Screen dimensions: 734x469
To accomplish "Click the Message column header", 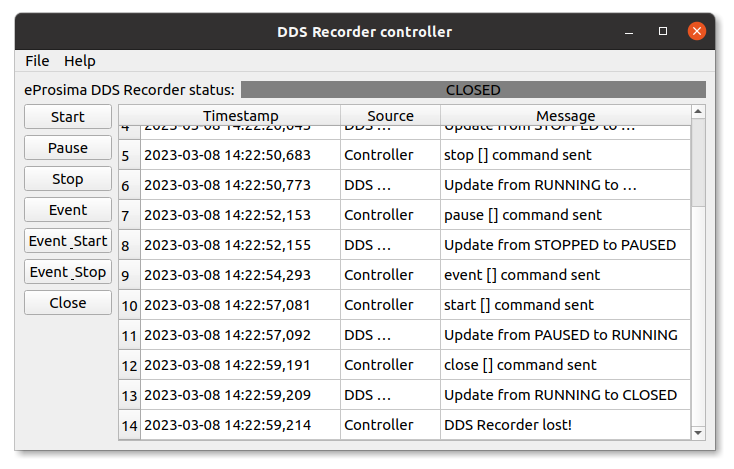I will (565, 115).
